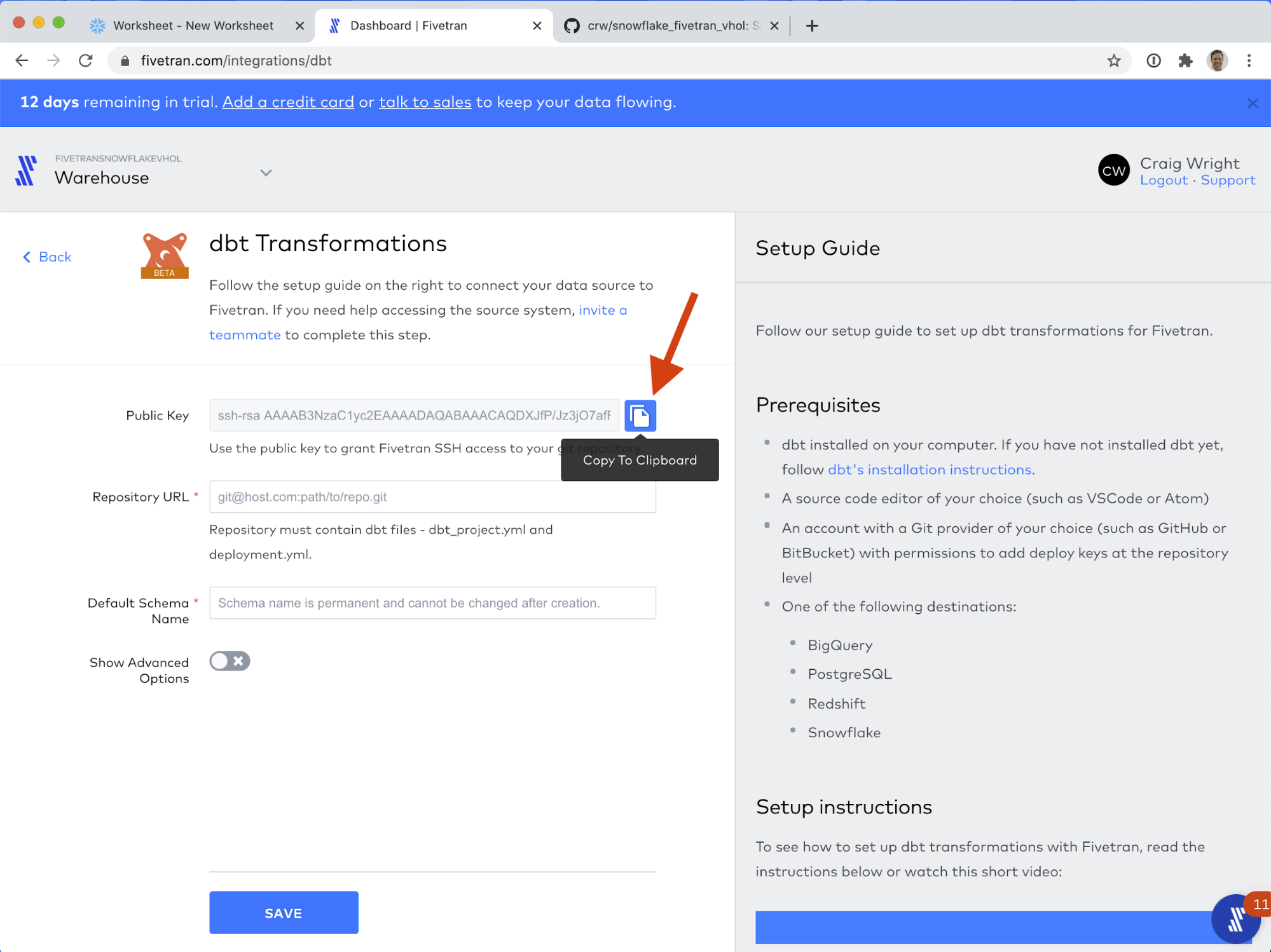Screen dimensions: 1271x952
Task: Click Default Schema Name input field
Action: (x=432, y=603)
